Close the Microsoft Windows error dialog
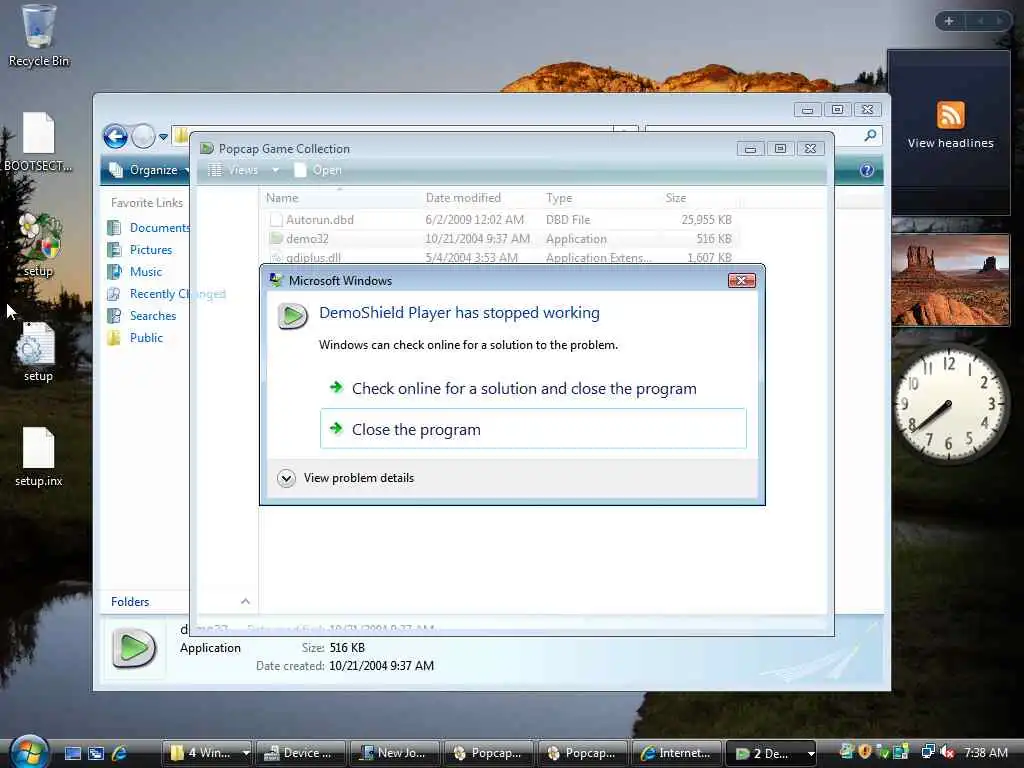 click(x=742, y=281)
